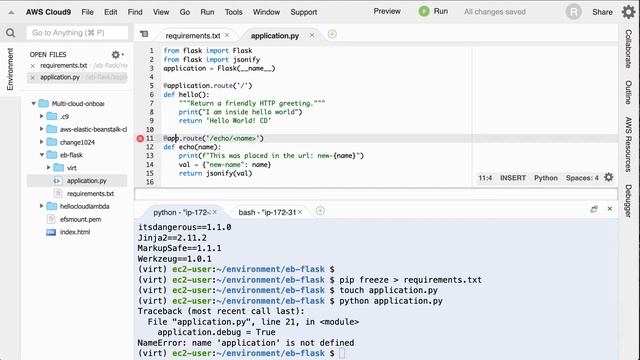Expand the .c9 folder arrow

pyautogui.click(x=41, y=116)
